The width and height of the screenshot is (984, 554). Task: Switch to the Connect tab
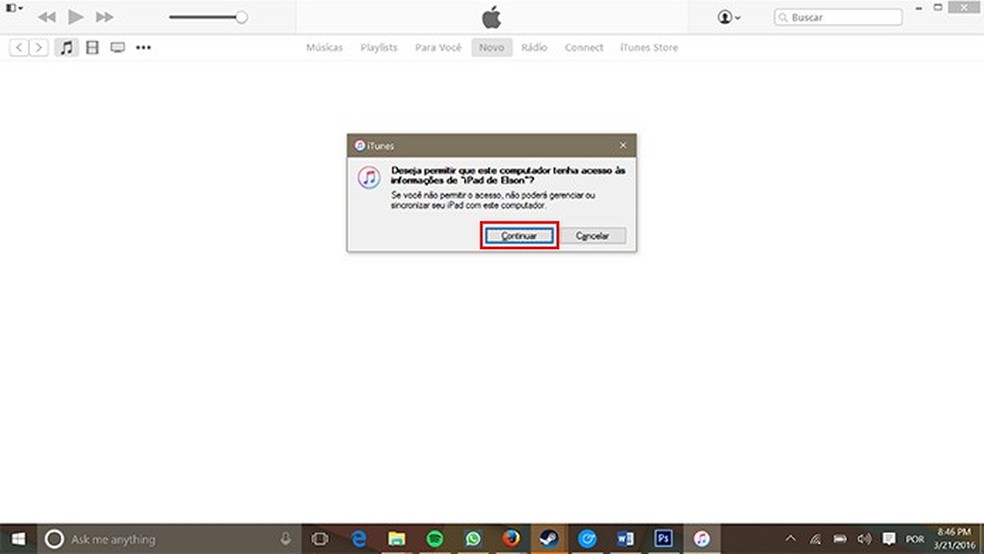(584, 47)
